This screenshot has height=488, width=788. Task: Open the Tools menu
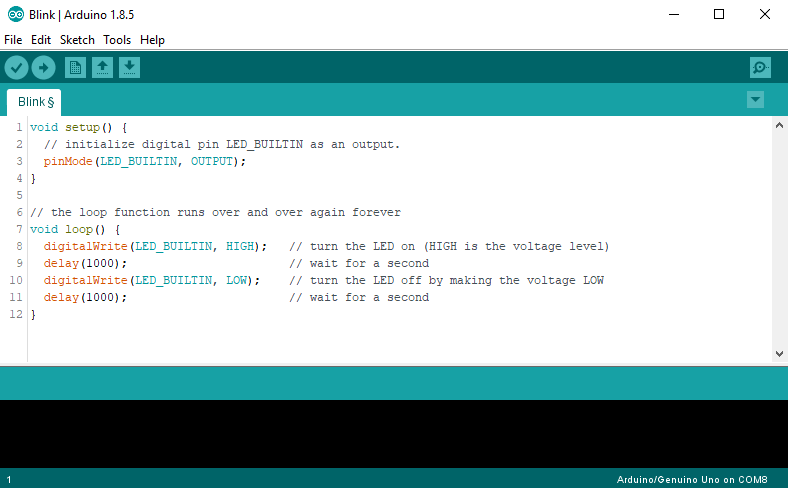pyautogui.click(x=117, y=40)
